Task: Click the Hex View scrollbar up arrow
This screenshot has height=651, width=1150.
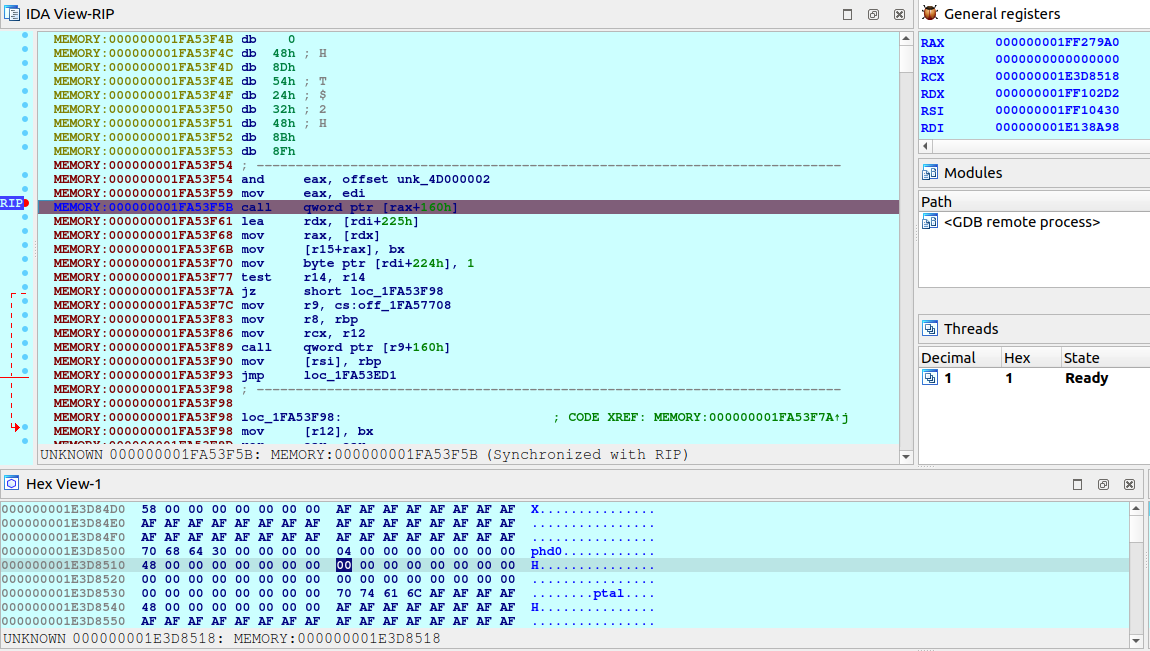Action: tap(1136, 509)
